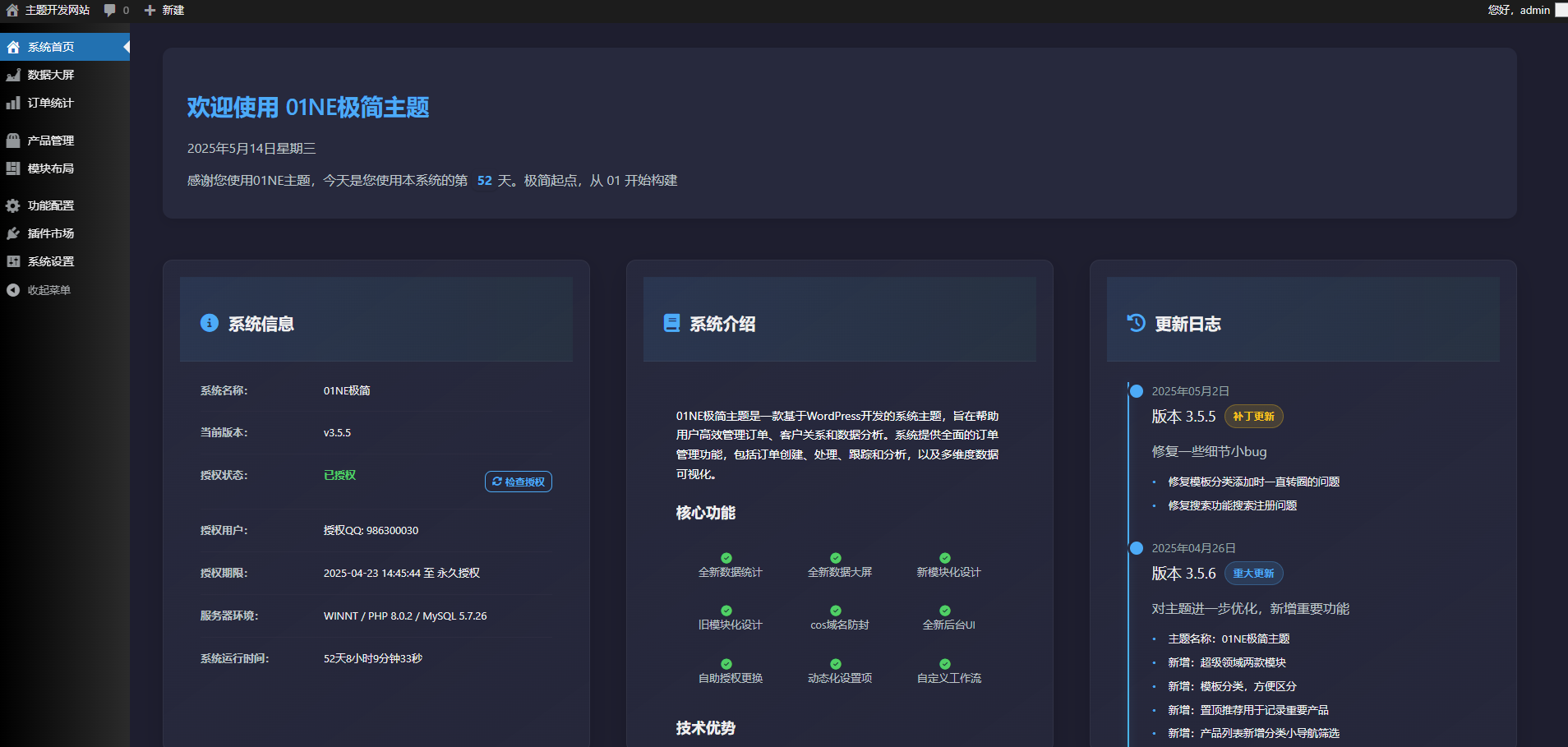1568x747 pixels.
Task: Click the book icon next to 系统介绍
Action: point(671,323)
